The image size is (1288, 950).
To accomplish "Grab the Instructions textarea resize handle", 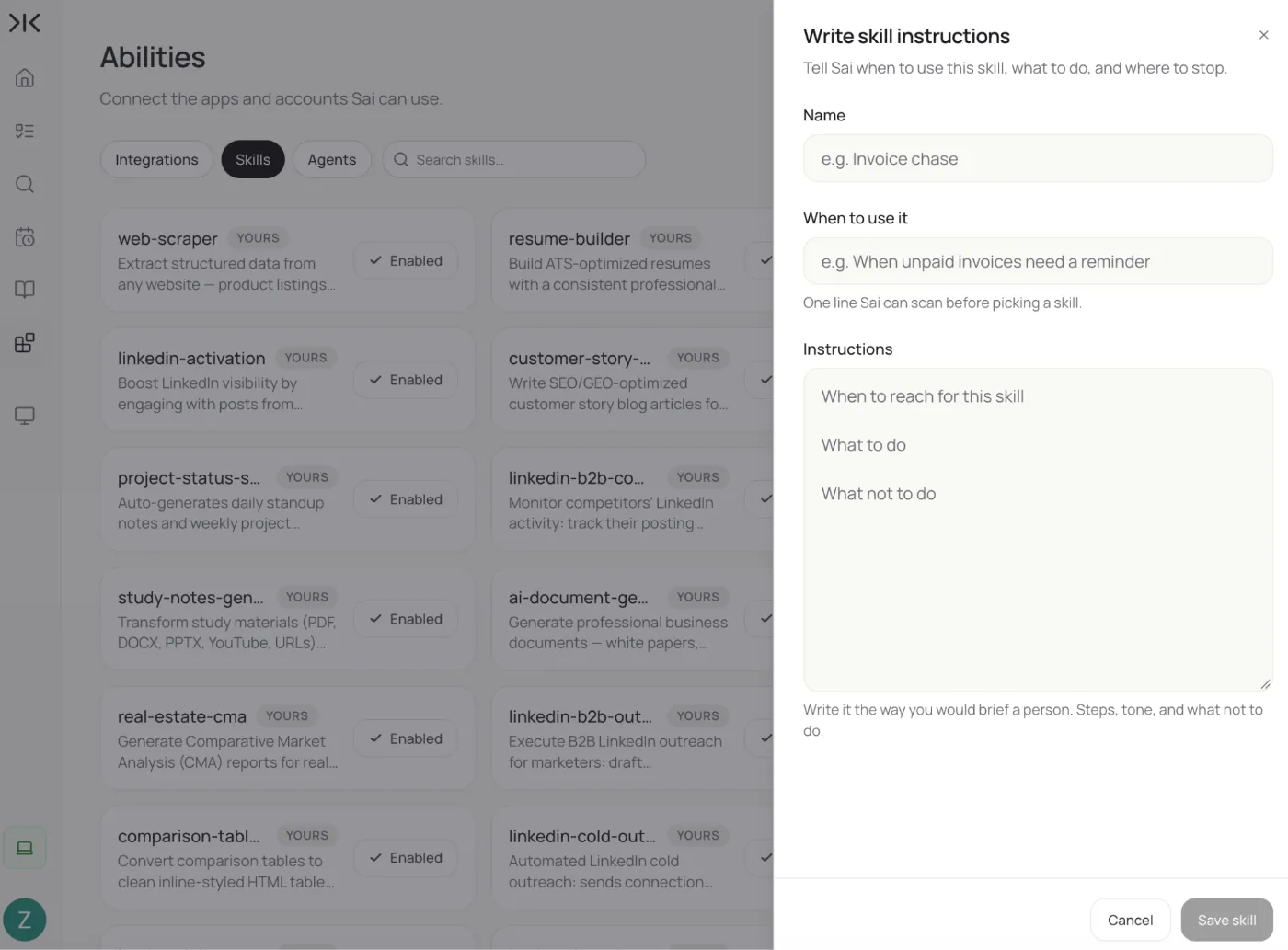I will 1266,684.
